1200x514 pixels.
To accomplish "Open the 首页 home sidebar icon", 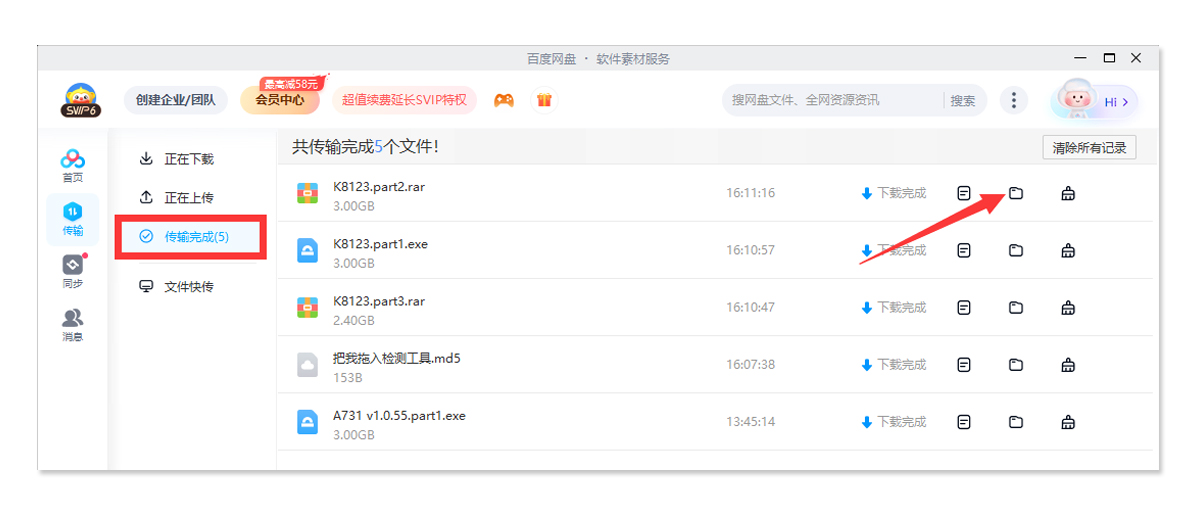I will click(73, 164).
